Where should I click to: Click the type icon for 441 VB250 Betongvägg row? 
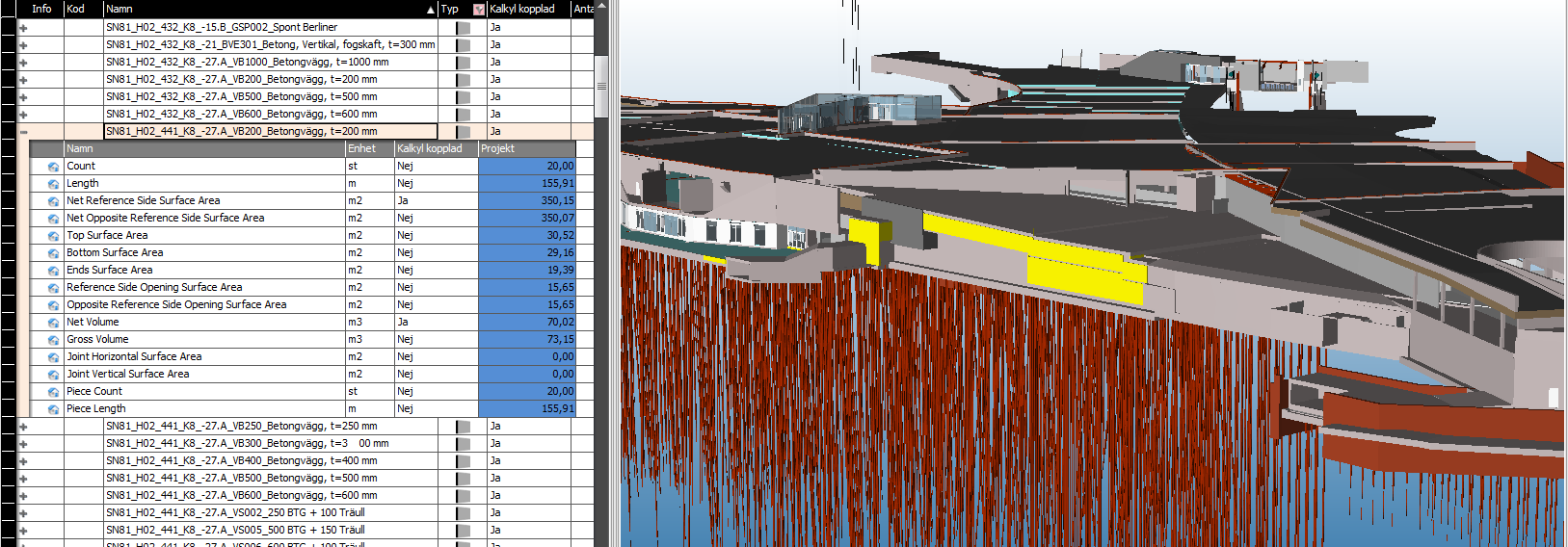(x=463, y=427)
